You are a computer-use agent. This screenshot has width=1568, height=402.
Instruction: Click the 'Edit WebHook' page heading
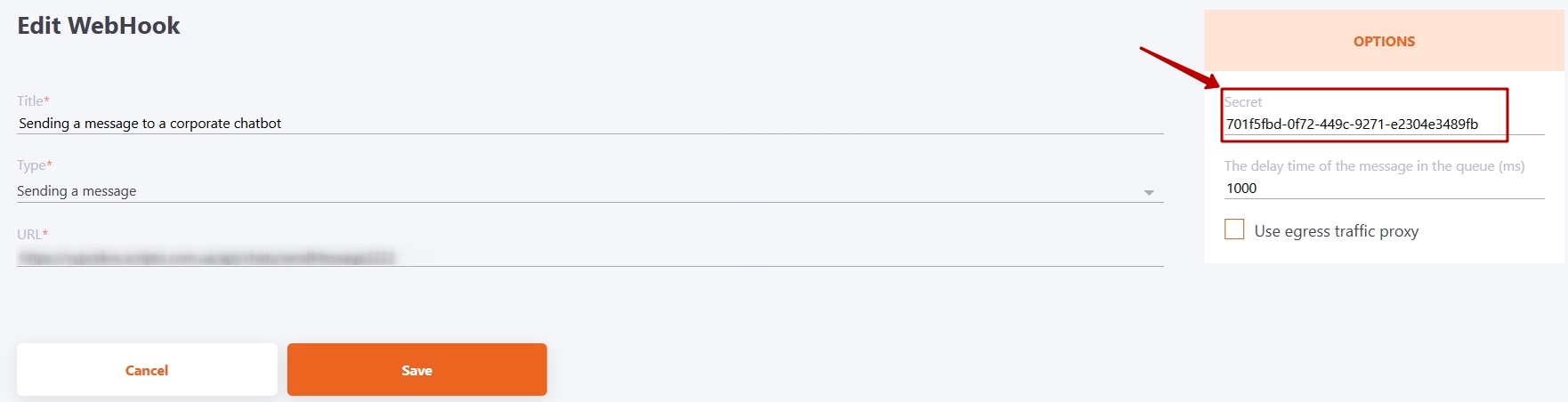[99, 26]
